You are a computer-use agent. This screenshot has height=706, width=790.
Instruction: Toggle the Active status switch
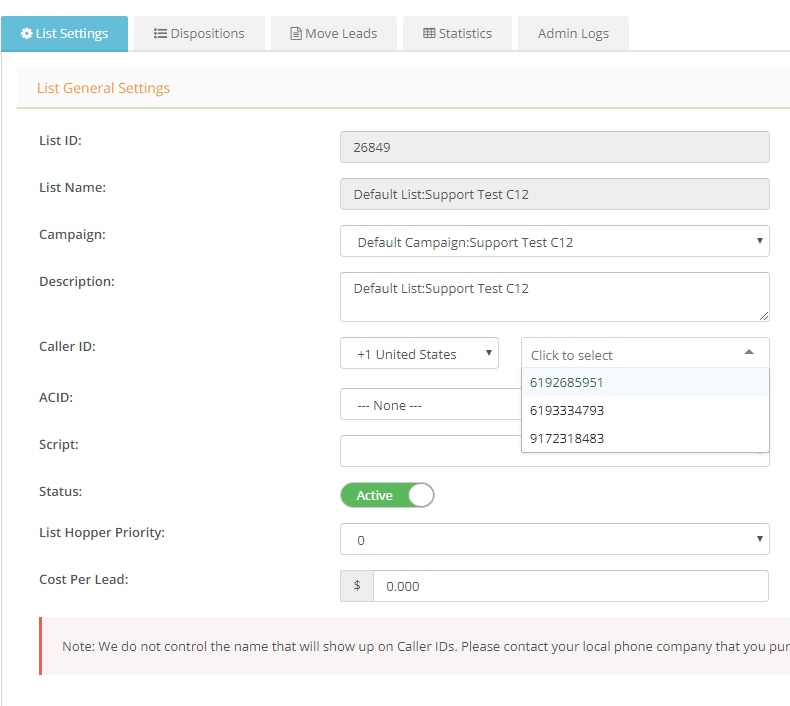387,495
